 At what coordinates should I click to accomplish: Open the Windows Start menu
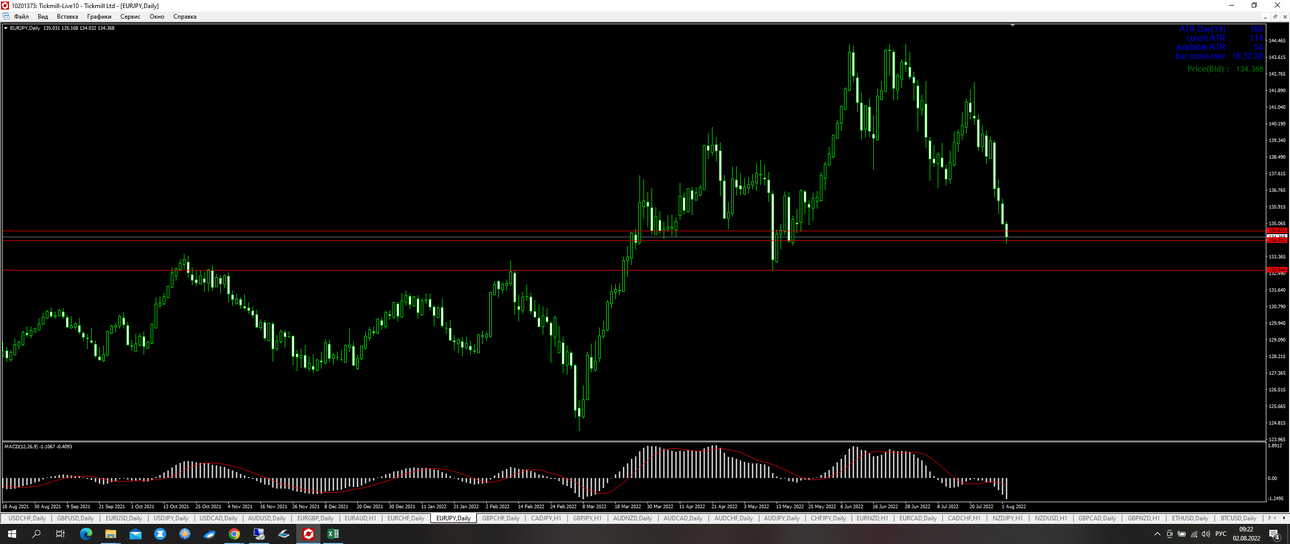tap(12, 534)
